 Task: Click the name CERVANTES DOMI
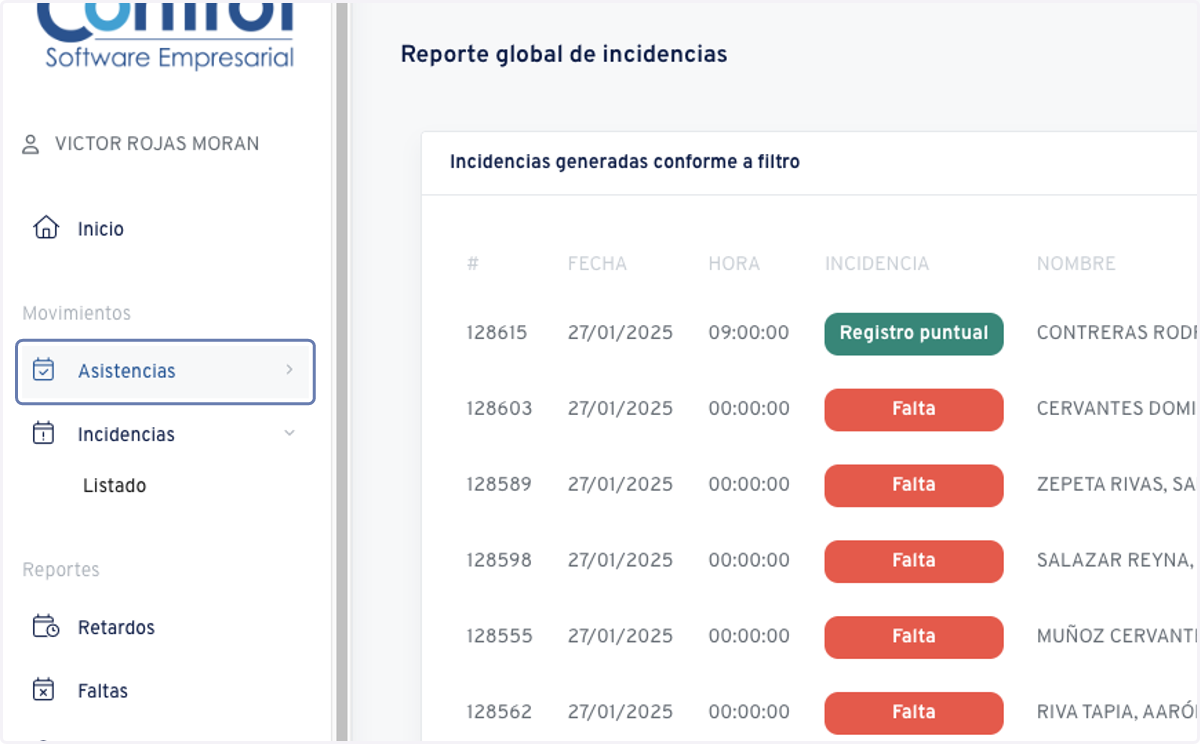click(x=1117, y=408)
